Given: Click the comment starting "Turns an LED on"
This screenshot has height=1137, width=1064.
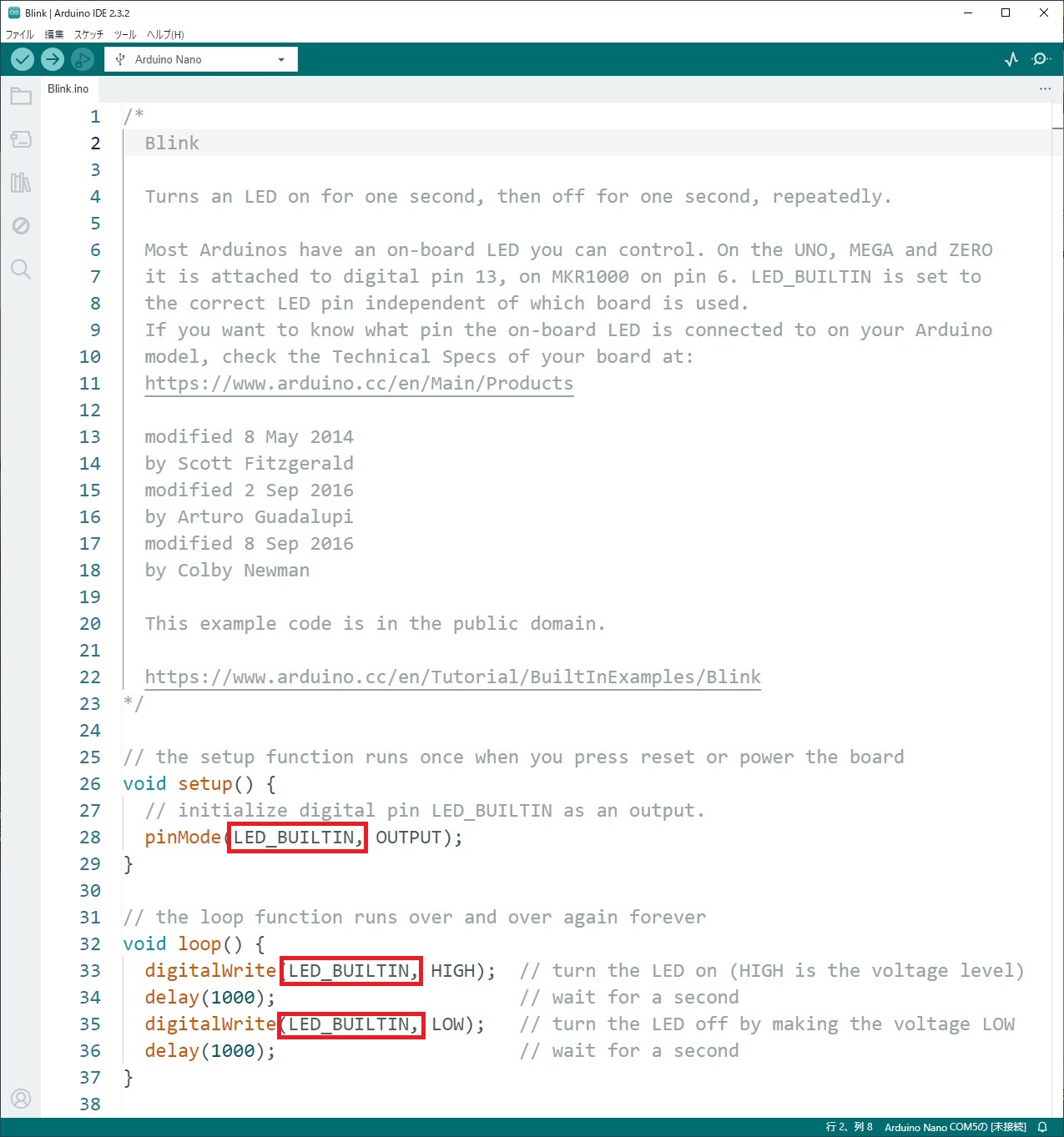Looking at the screenshot, I should 518,197.
